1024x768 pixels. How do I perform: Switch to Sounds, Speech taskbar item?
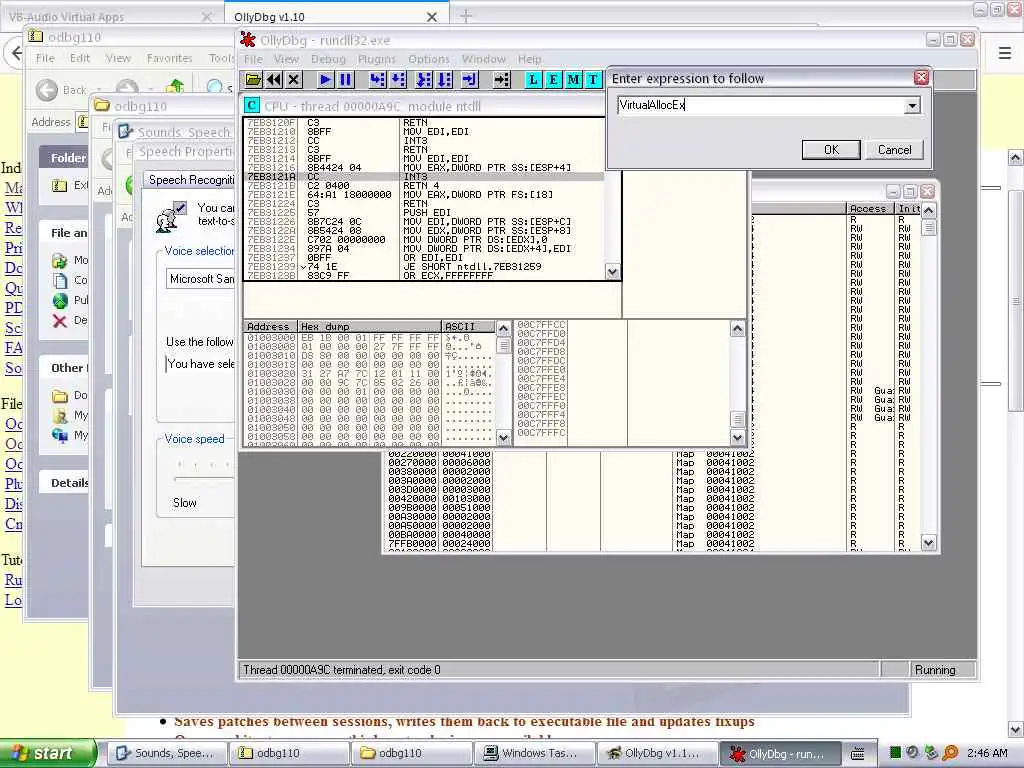point(166,754)
